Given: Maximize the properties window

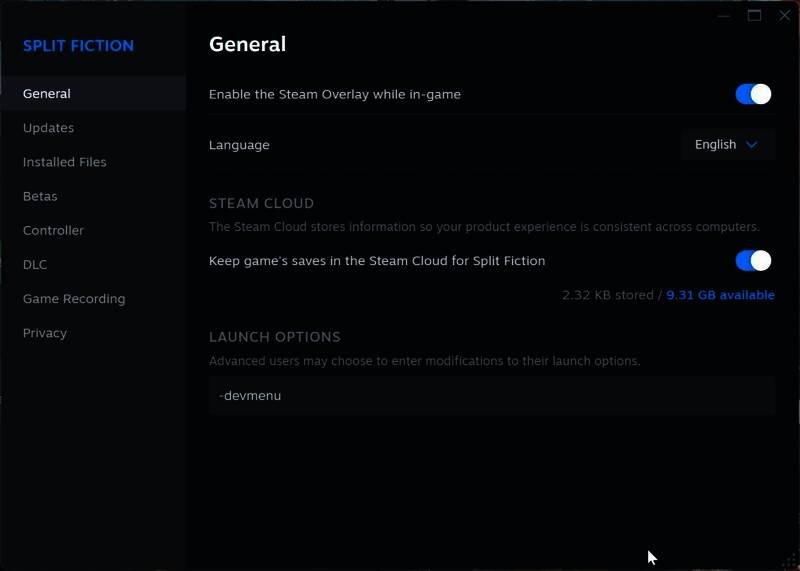Looking at the screenshot, I should (x=754, y=16).
